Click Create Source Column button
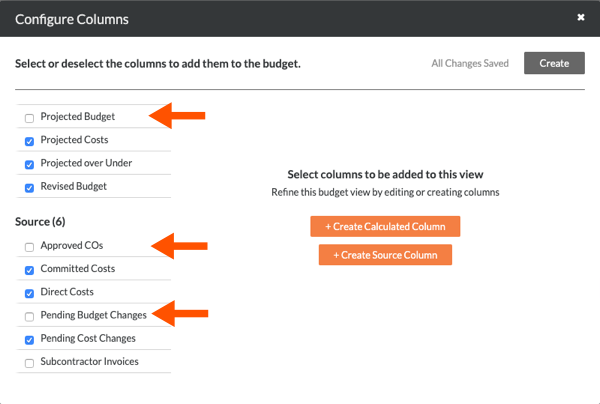 [x=385, y=255]
